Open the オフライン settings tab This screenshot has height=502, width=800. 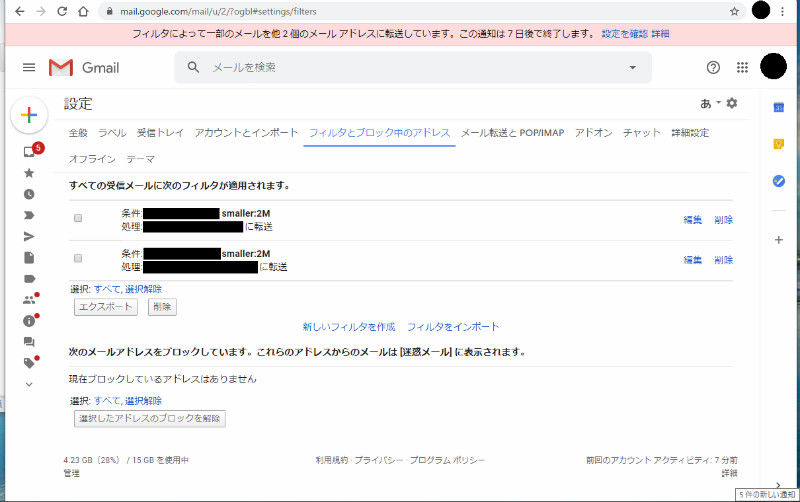coord(92,159)
